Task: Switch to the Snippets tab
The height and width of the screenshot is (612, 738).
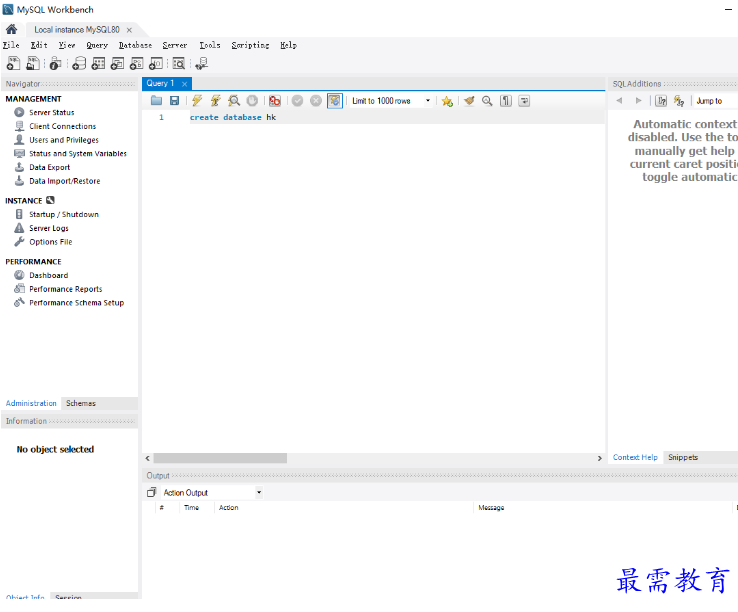Action: (683, 457)
